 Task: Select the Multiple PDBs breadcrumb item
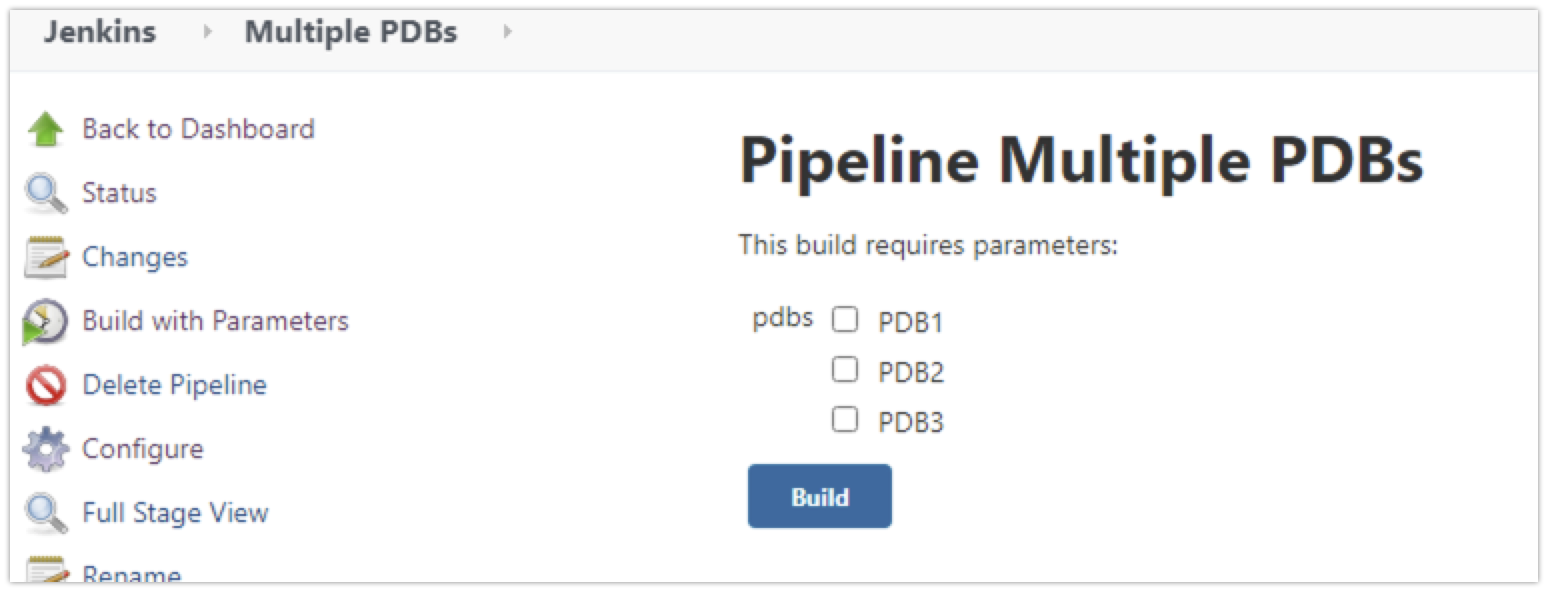[x=350, y=32]
